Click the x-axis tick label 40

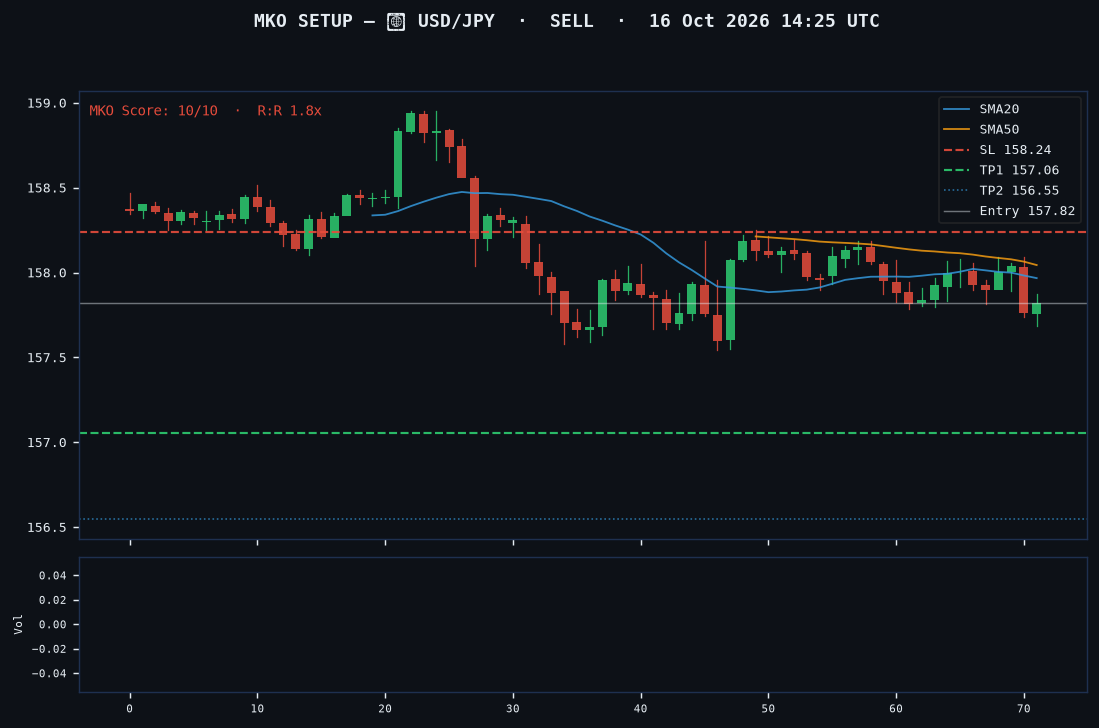coord(640,709)
